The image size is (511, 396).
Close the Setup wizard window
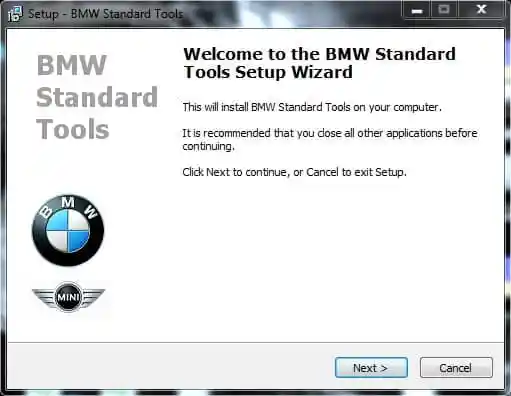[481, 10]
